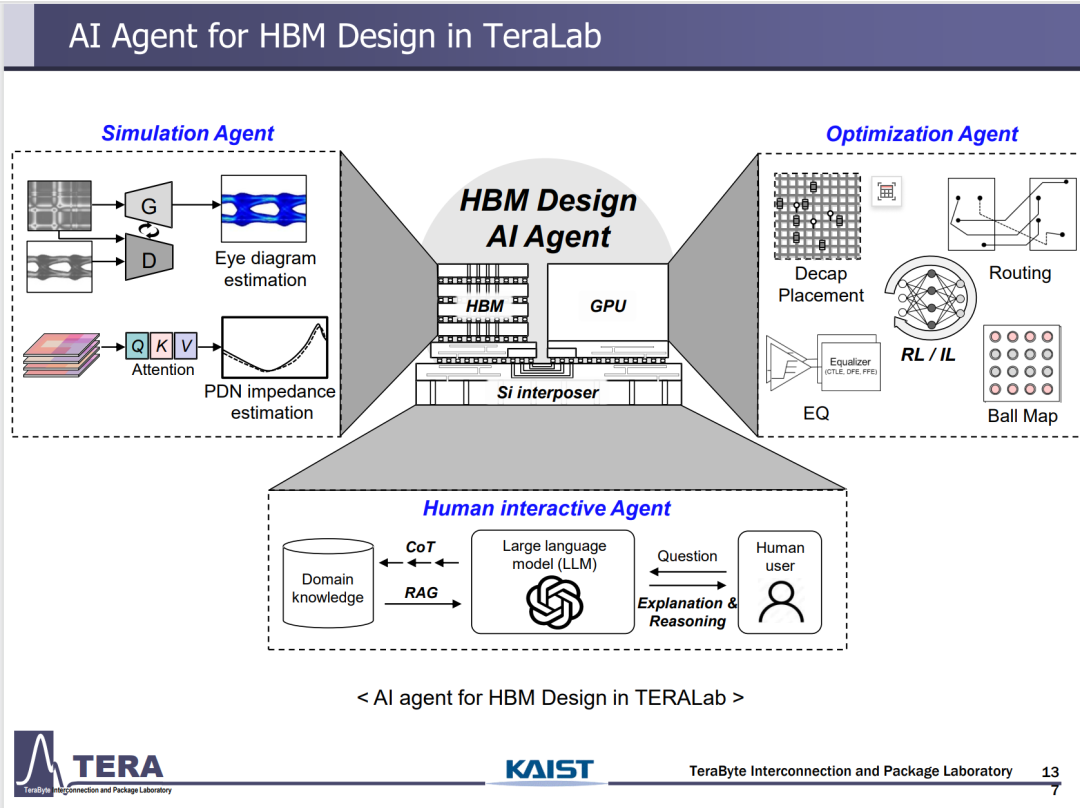Click the RL / IL label

[928, 354]
